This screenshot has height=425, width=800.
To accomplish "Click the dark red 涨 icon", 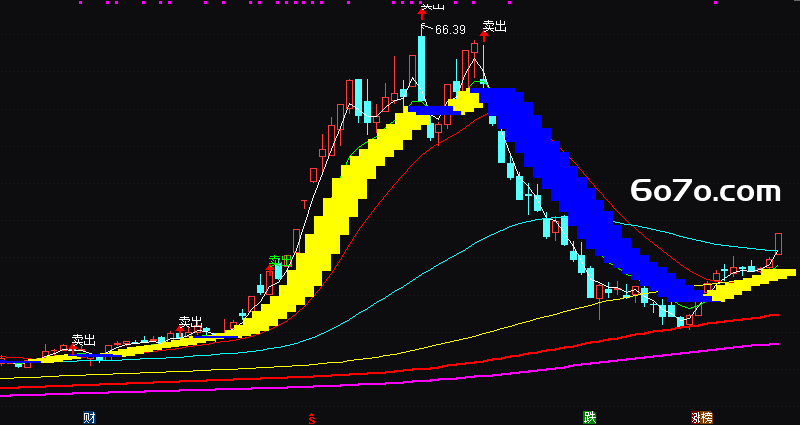I will click(696, 418).
